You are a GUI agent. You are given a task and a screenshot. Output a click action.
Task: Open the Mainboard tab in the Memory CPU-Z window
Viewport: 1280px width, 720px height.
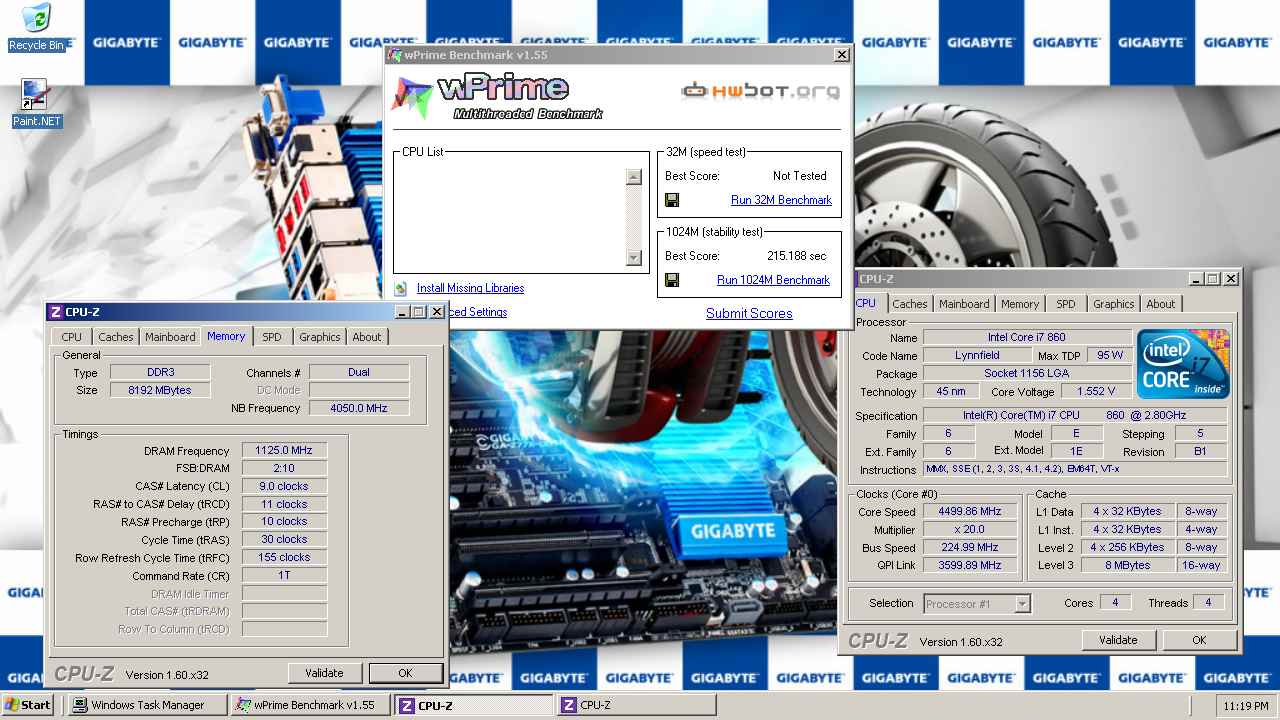(x=170, y=337)
